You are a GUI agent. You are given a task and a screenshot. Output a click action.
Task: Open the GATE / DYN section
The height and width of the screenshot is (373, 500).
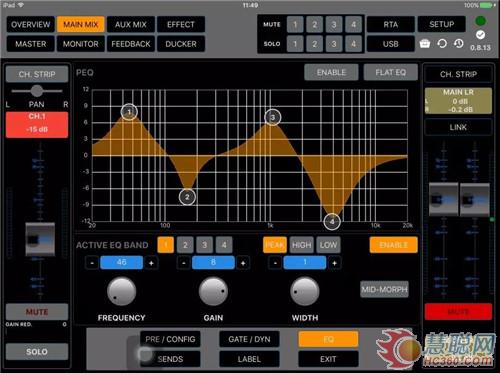point(249,339)
